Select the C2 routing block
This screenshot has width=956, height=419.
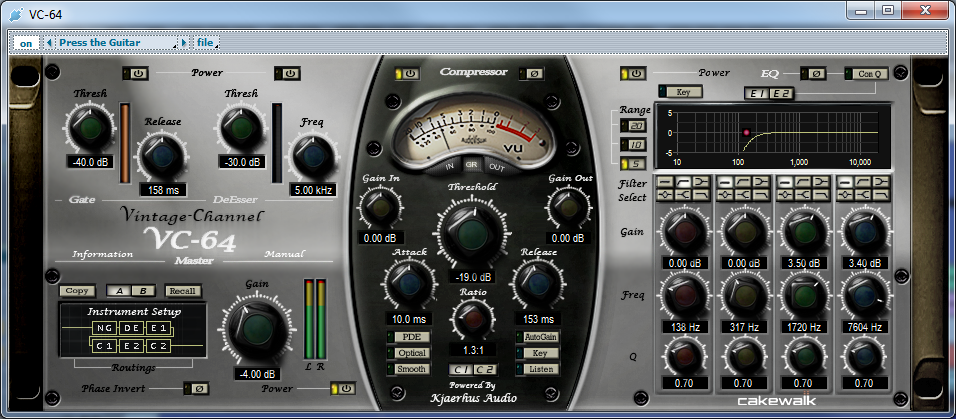coord(158,346)
